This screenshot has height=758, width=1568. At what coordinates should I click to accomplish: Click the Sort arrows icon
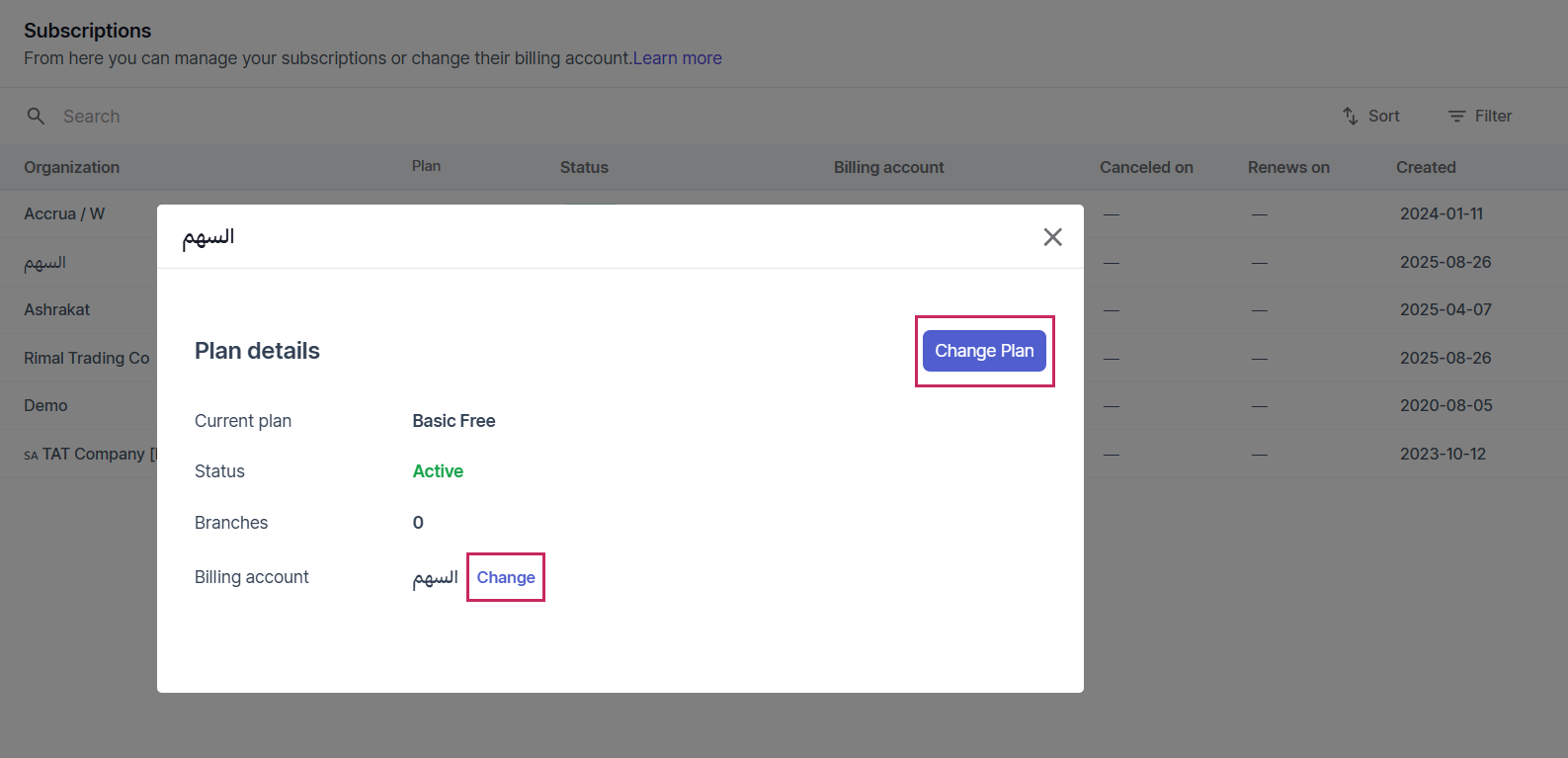click(x=1350, y=116)
